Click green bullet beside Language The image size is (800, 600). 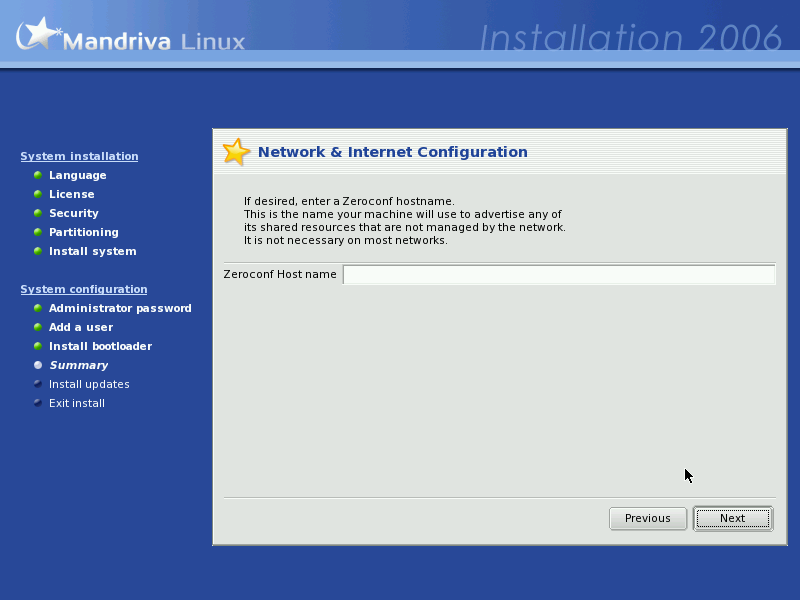pos(38,175)
